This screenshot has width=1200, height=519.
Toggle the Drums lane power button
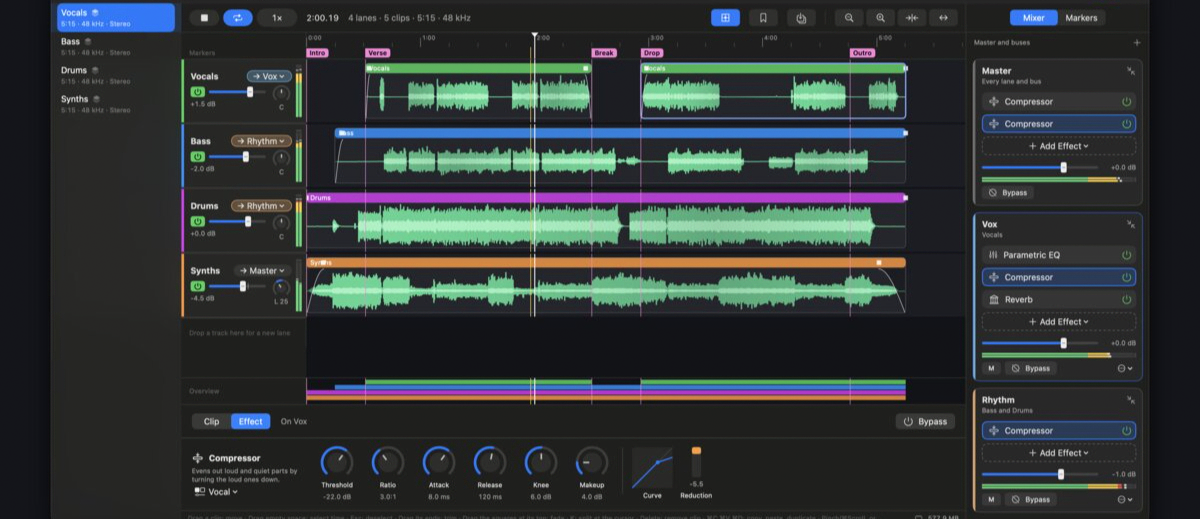pyautogui.click(x=198, y=221)
